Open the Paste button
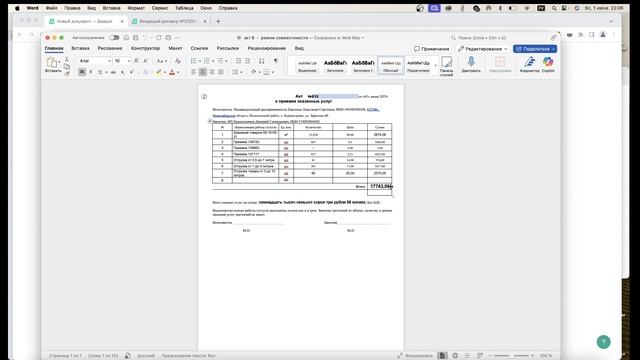 pyautogui.click(x=53, y=64)
